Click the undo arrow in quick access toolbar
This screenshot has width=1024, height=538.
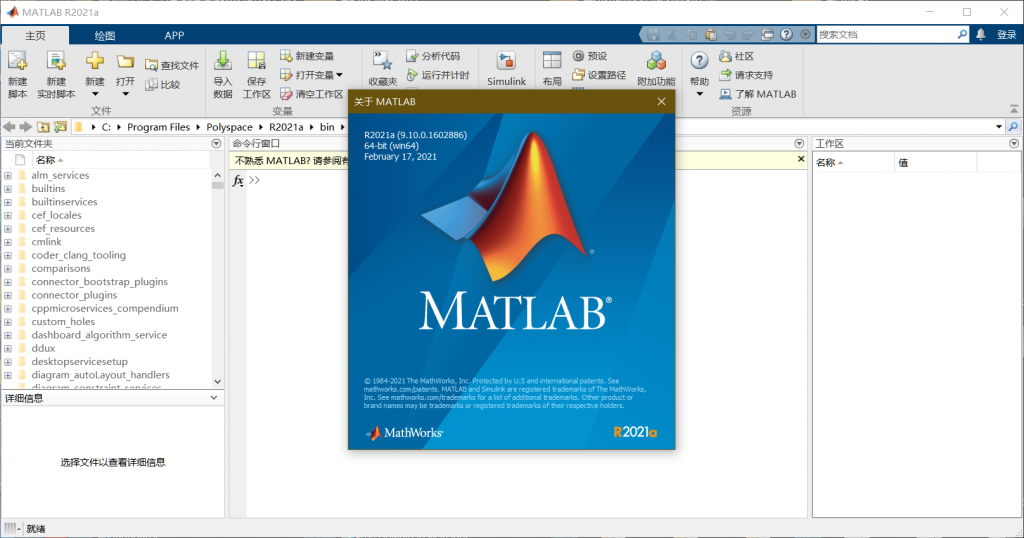(729, 35)
